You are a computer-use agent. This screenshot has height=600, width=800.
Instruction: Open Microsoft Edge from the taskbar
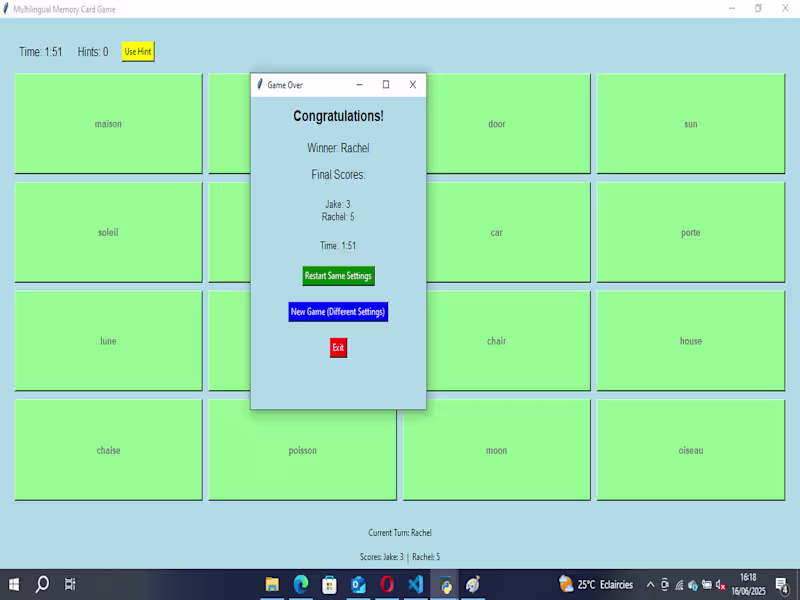[x=300, y=584]
